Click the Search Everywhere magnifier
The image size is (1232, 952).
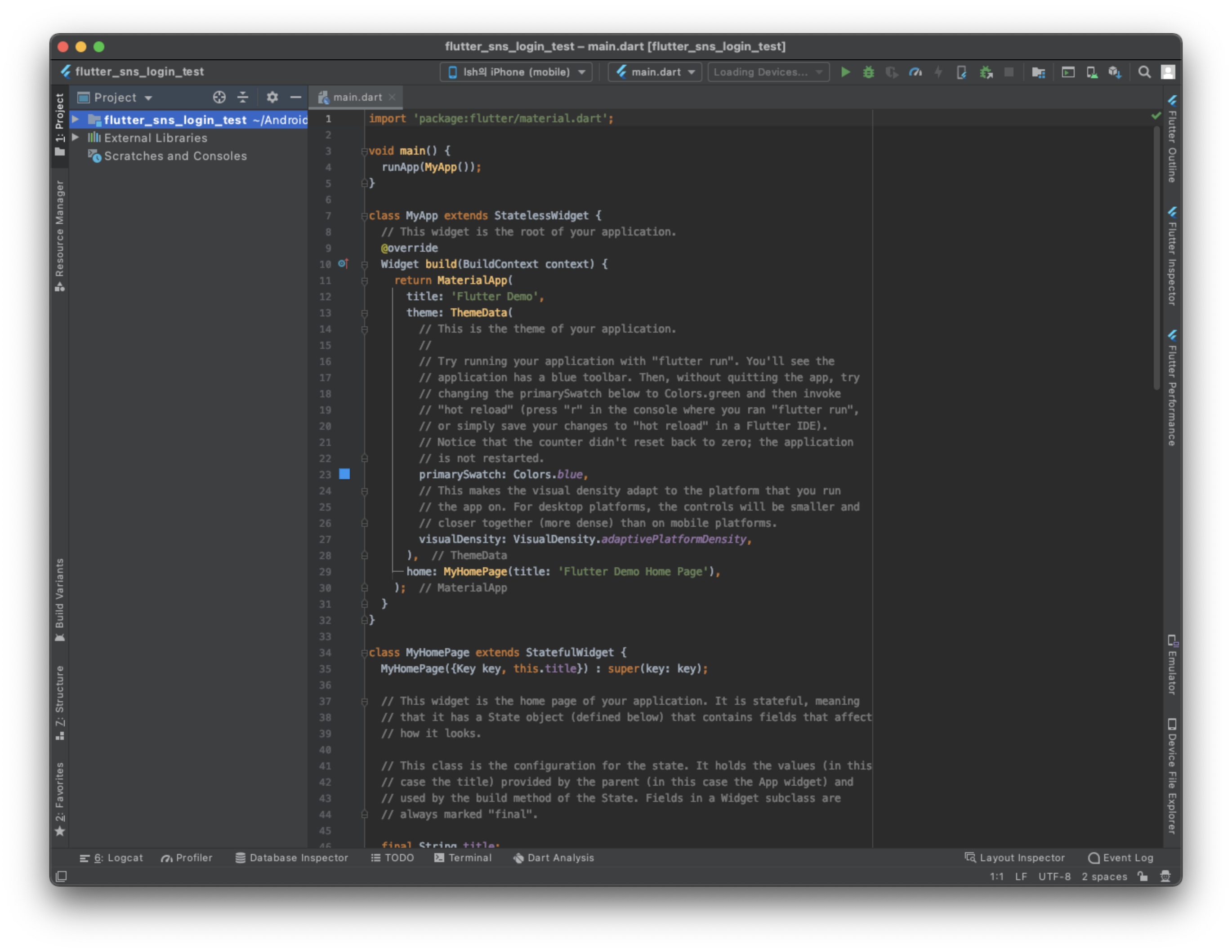click(1144, 72)
